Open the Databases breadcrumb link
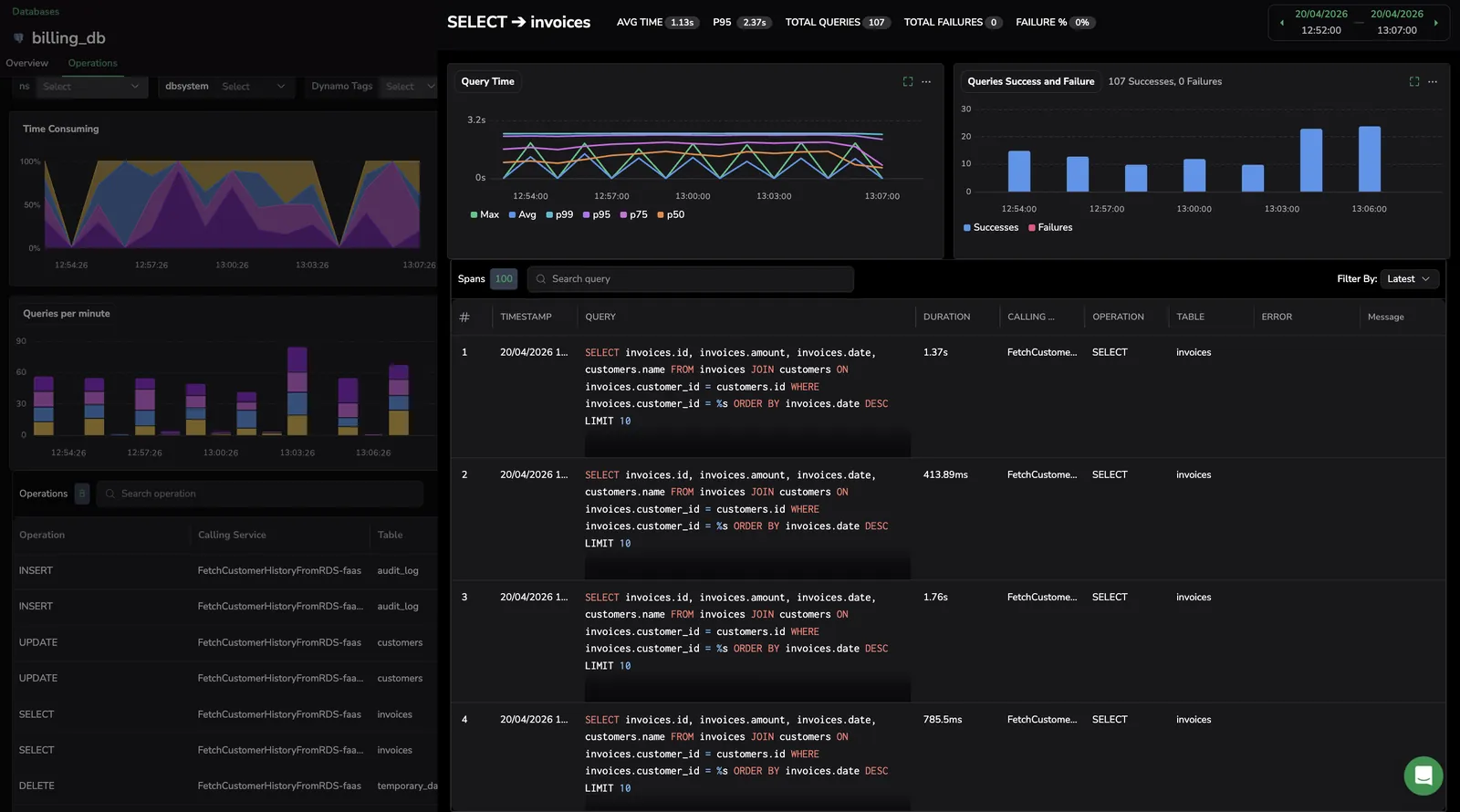 pyautogui.click(x=36, y=12)
